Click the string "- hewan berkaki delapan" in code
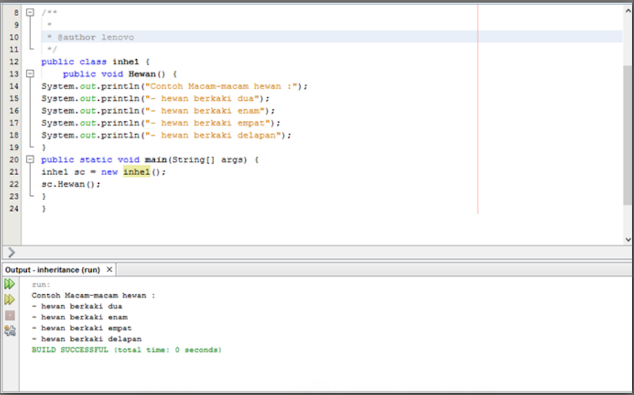Screen dimensions: 634x395 (x=213, y=135)
